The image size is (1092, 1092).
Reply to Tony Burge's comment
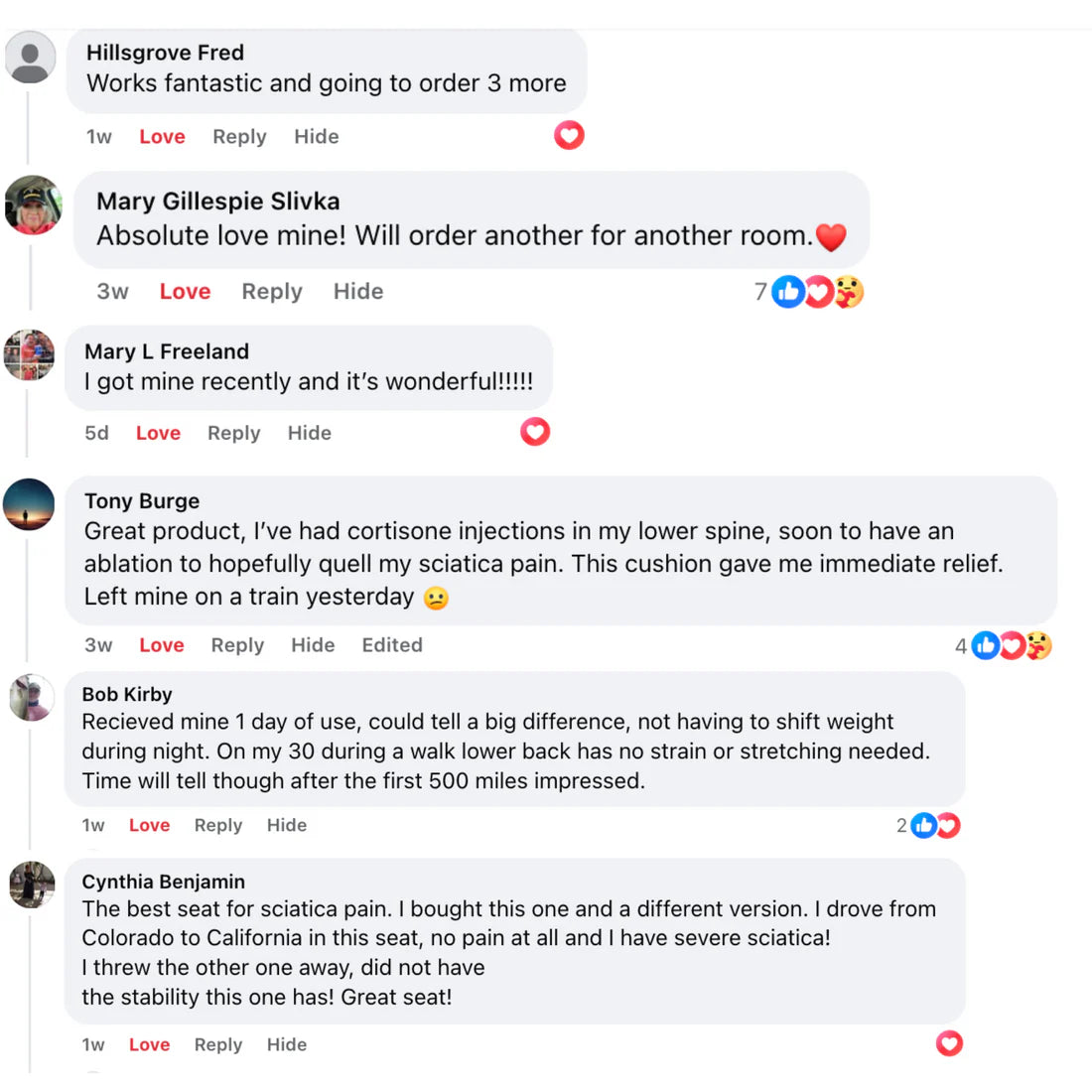point(237,645)
